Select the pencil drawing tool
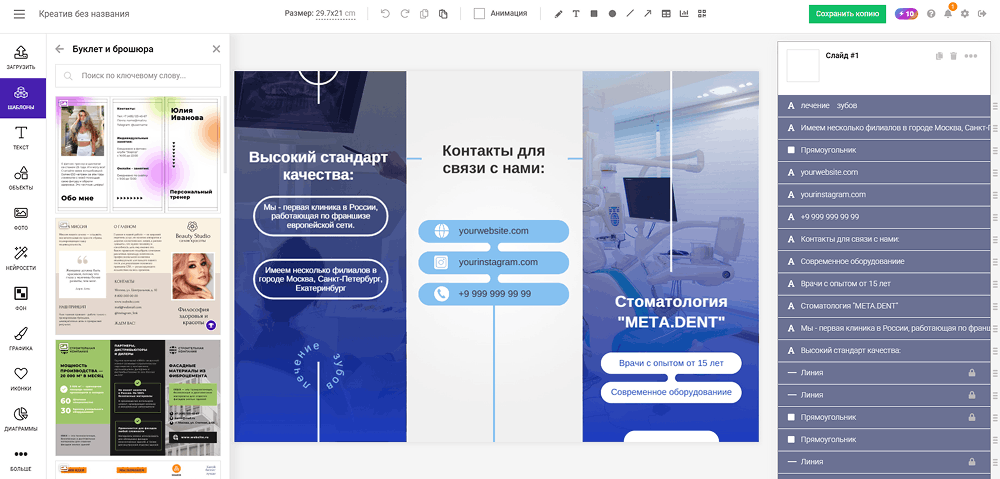The height and width of the screenshot is (479, 1000). point(559,13)
